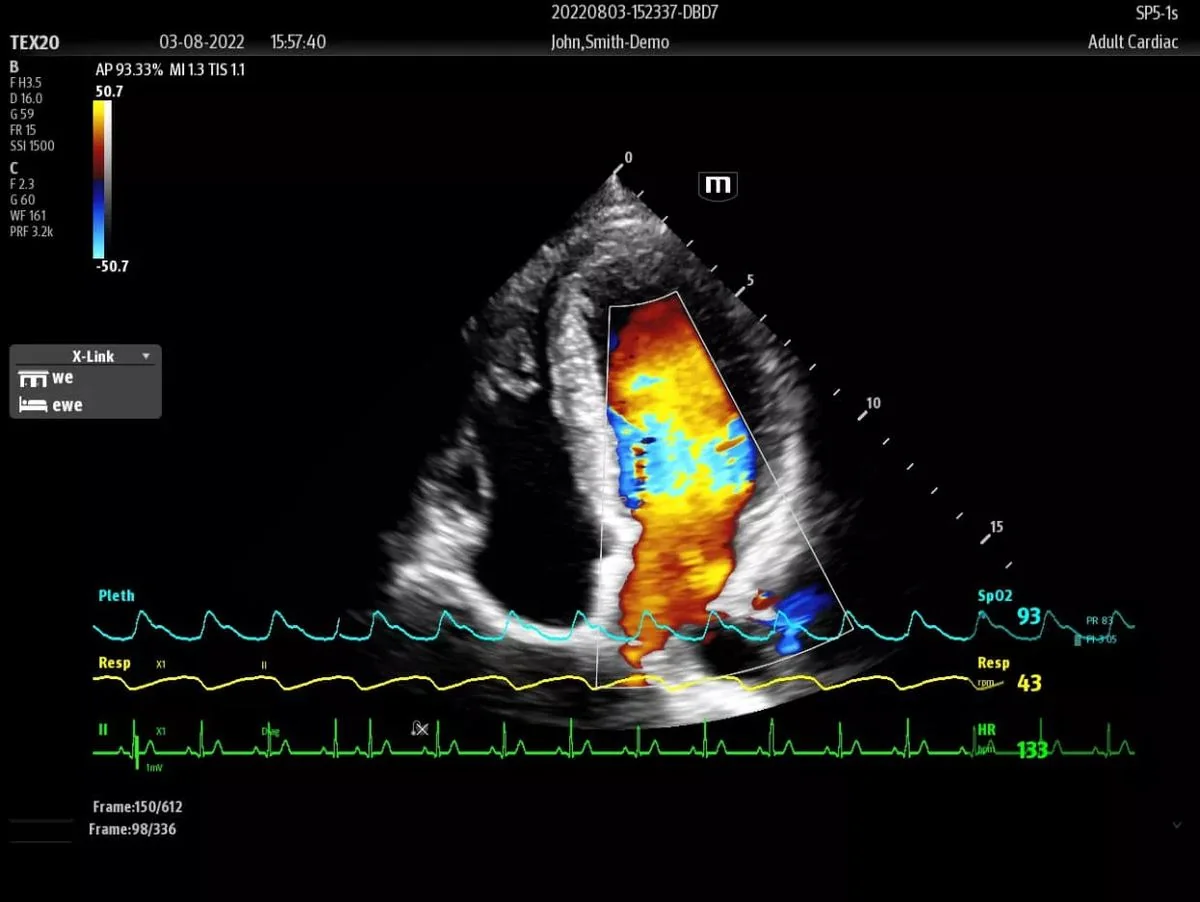
Task: Click the 'SpO2' parameter label
Action: click(x=994, y=596)
